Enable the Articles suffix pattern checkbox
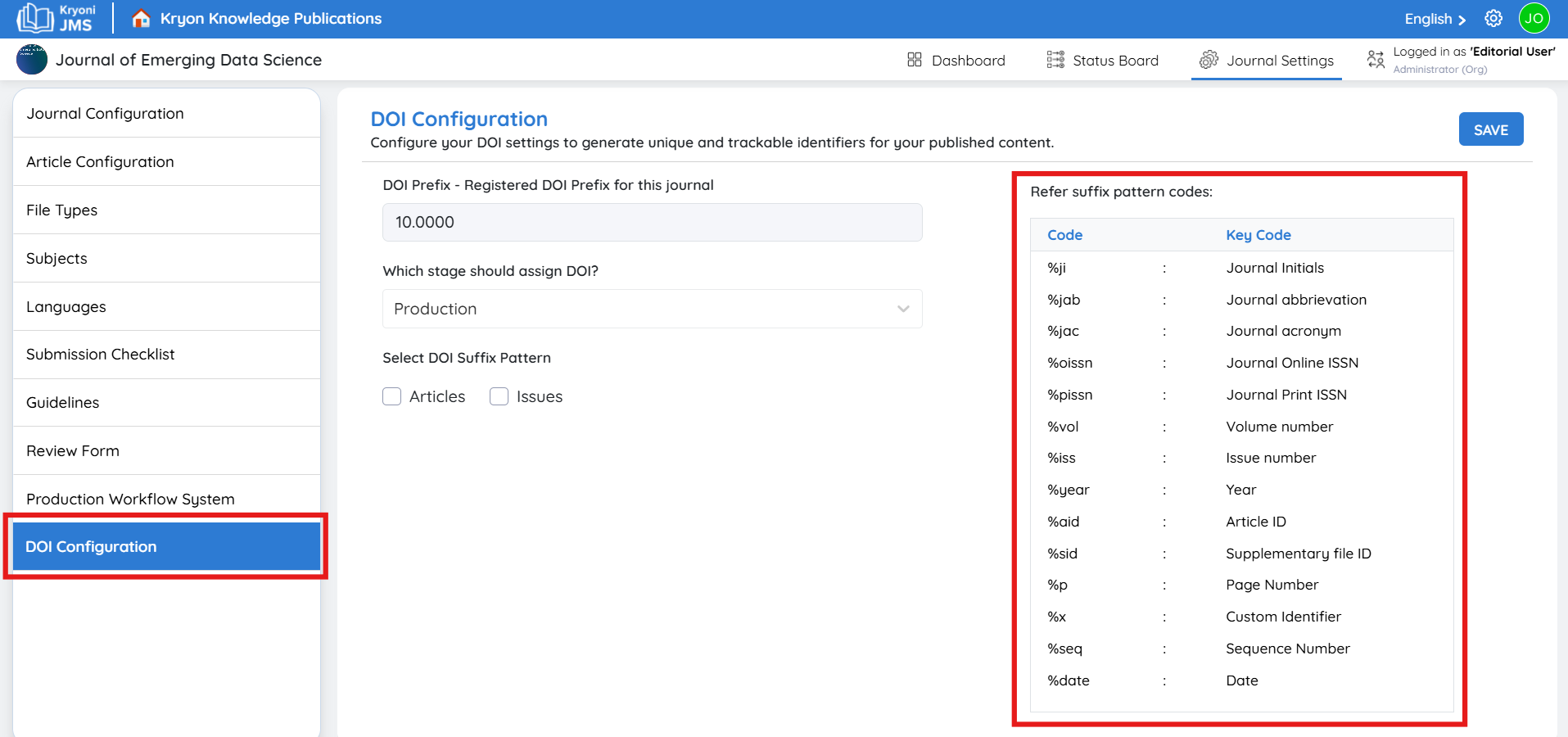The image size is (1568, 737). [392, 396]
